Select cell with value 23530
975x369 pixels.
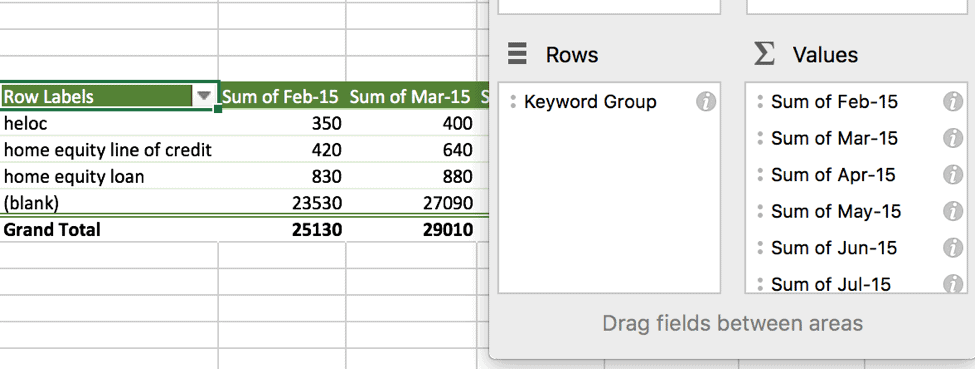coord(282,203)
